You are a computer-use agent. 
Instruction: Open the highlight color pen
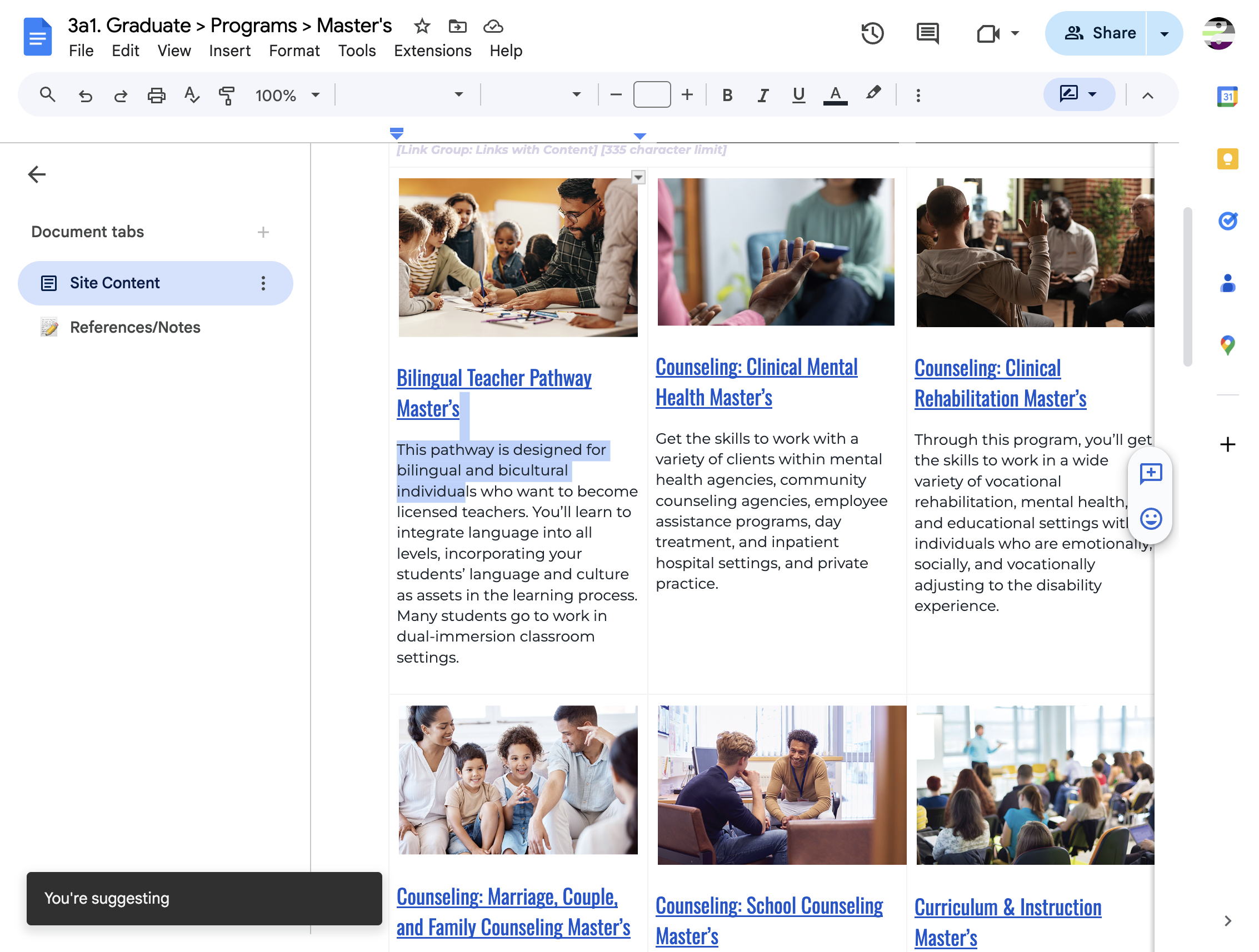point(873,93)
